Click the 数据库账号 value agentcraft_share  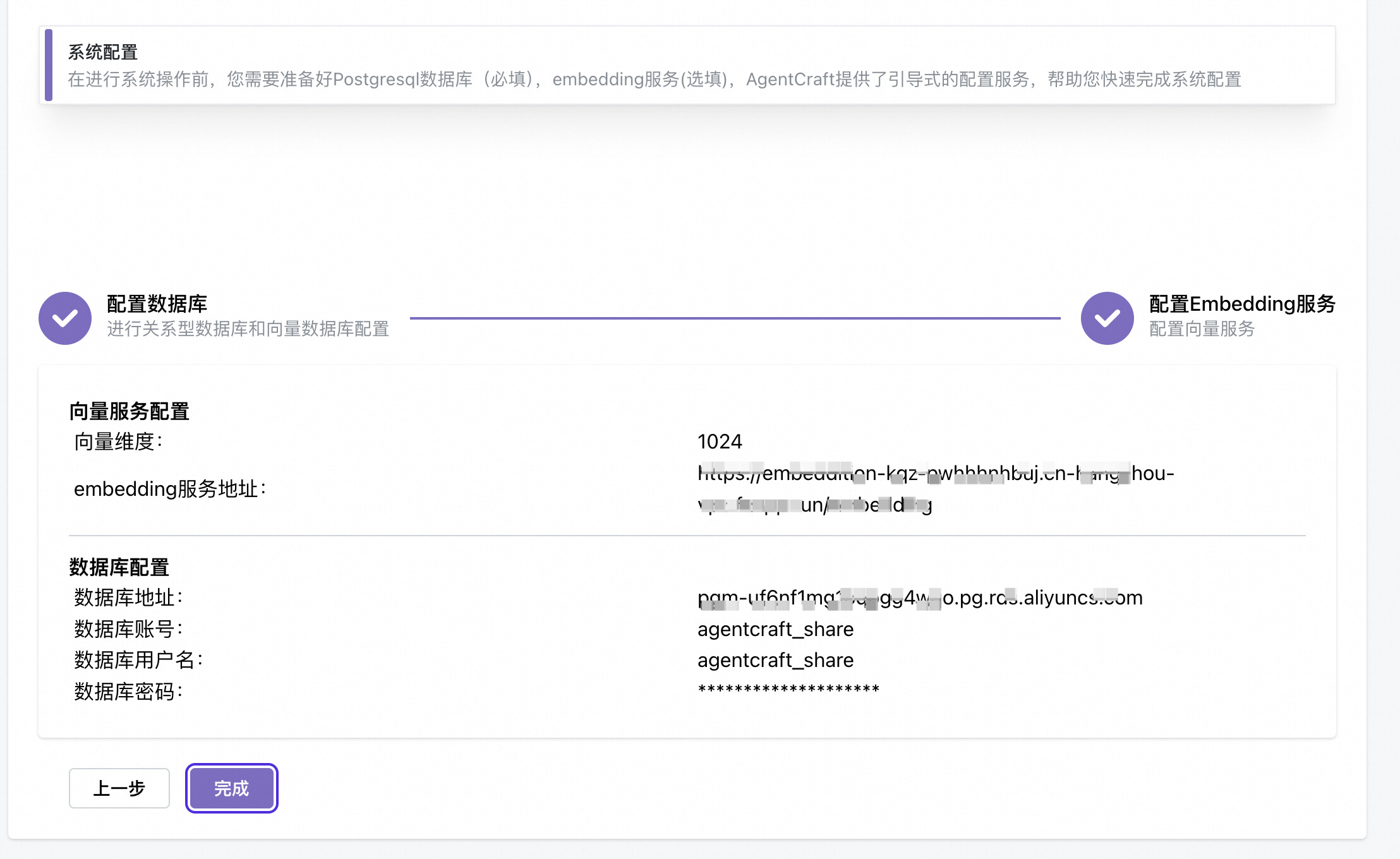click(x=775, y=629)
